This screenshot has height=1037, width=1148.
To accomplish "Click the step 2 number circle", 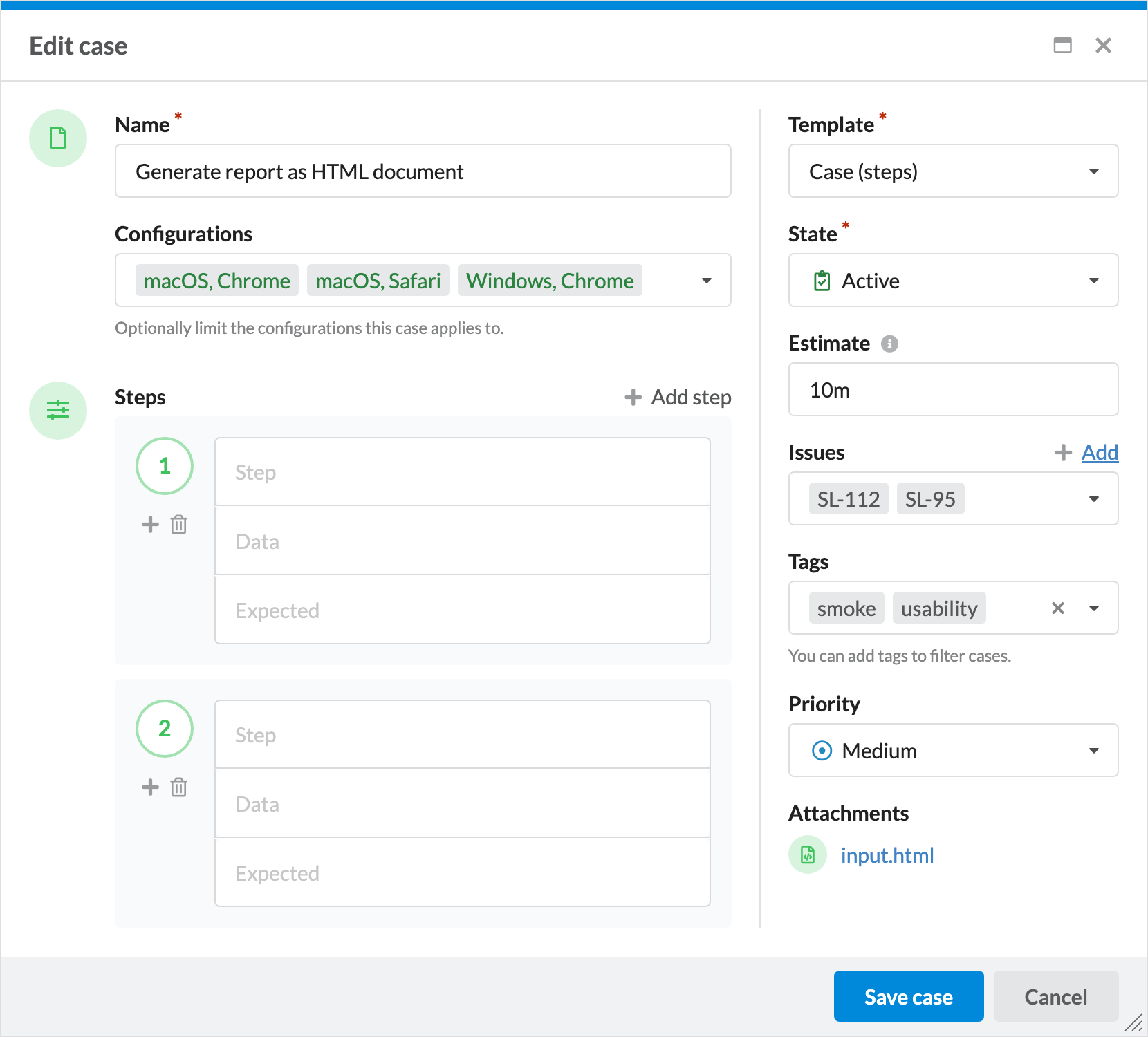I will click(x=165, y=729).
